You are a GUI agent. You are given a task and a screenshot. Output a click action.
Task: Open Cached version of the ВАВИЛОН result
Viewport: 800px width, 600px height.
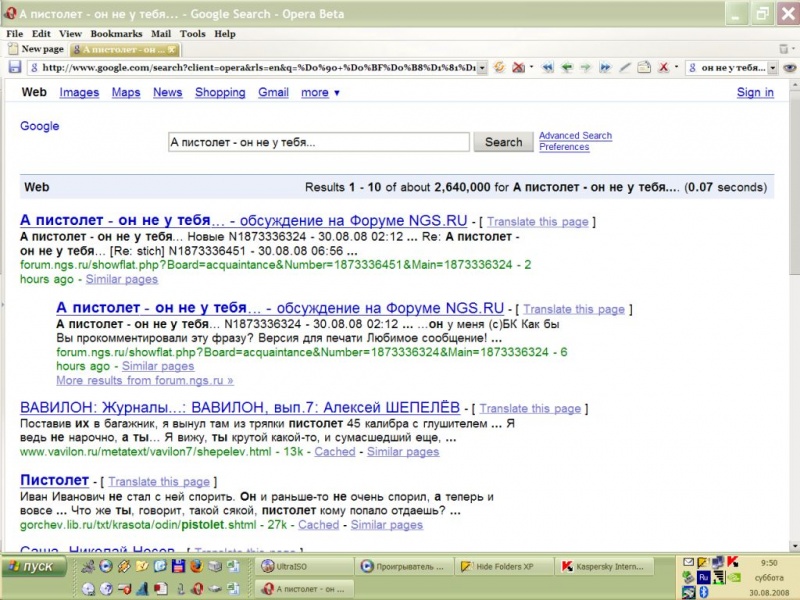pyautogui.click(x=334, y=452)
